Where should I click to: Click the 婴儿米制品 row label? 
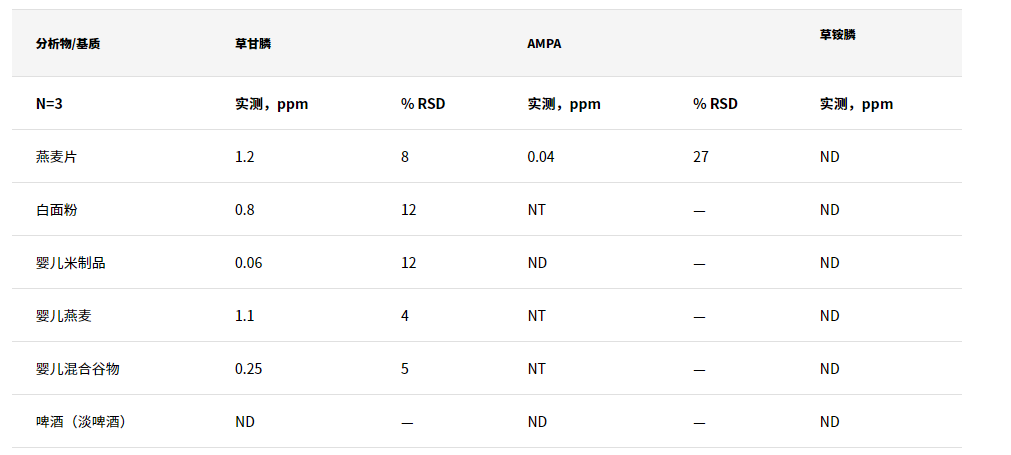tap(70, 262)
